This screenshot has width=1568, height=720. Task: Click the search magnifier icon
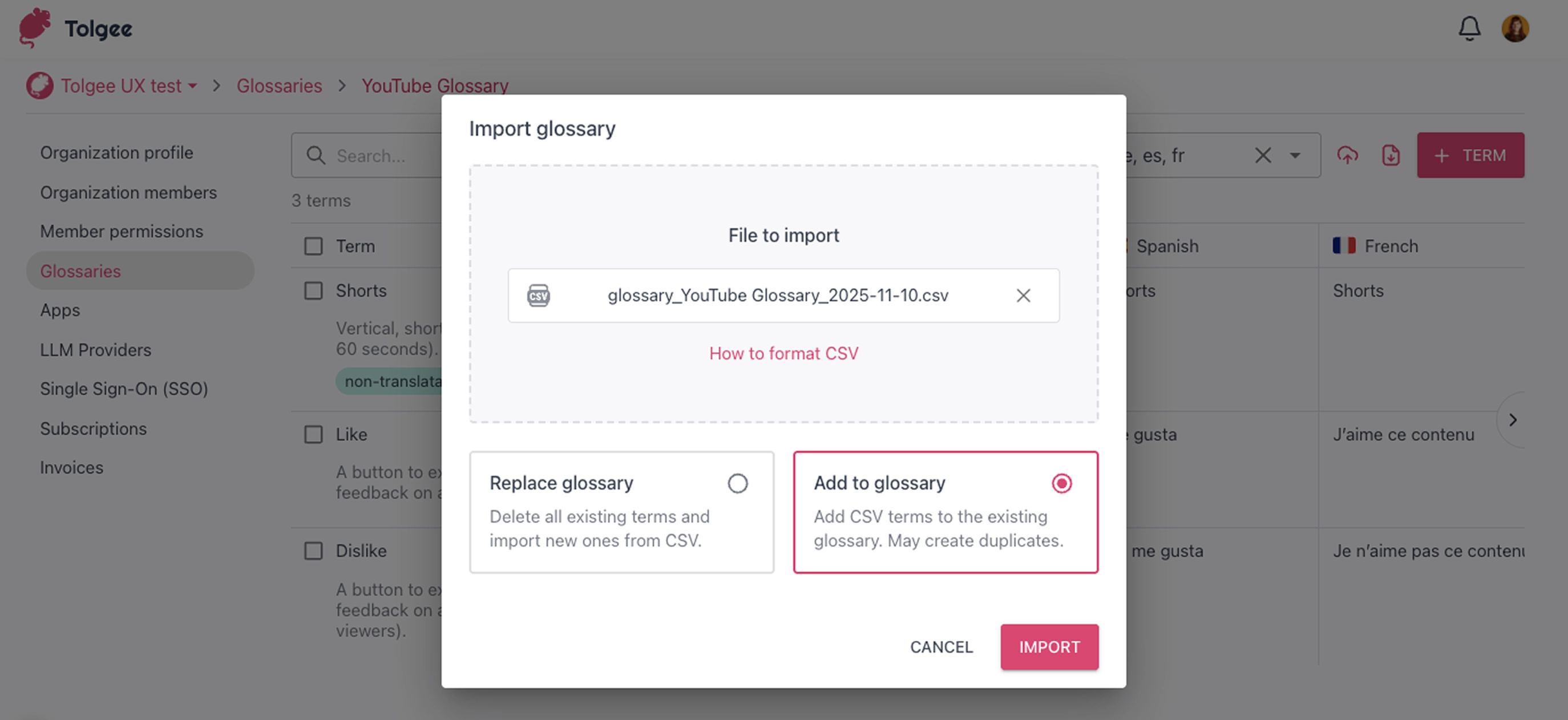316,155
